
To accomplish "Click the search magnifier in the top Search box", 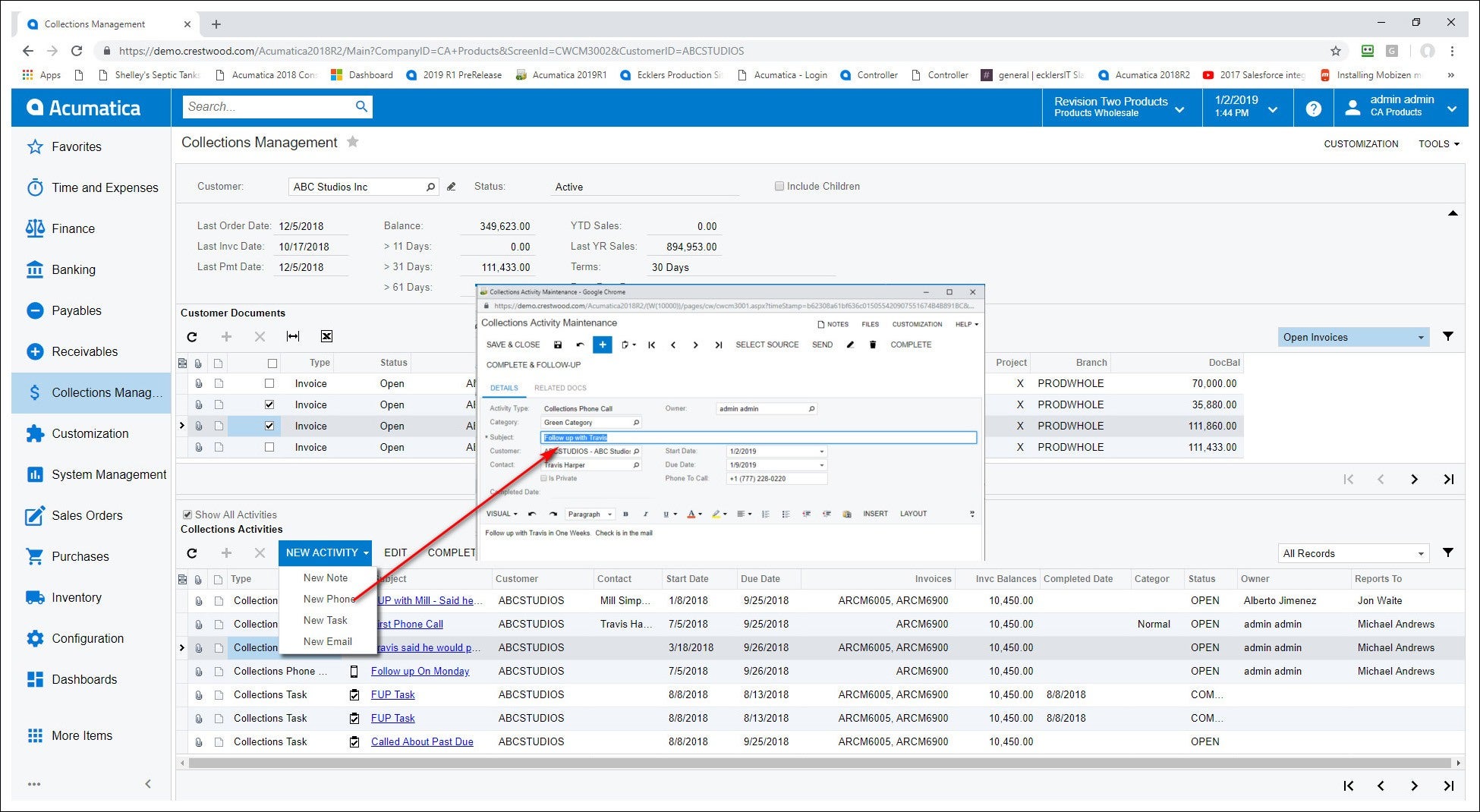I will (362, 106).
